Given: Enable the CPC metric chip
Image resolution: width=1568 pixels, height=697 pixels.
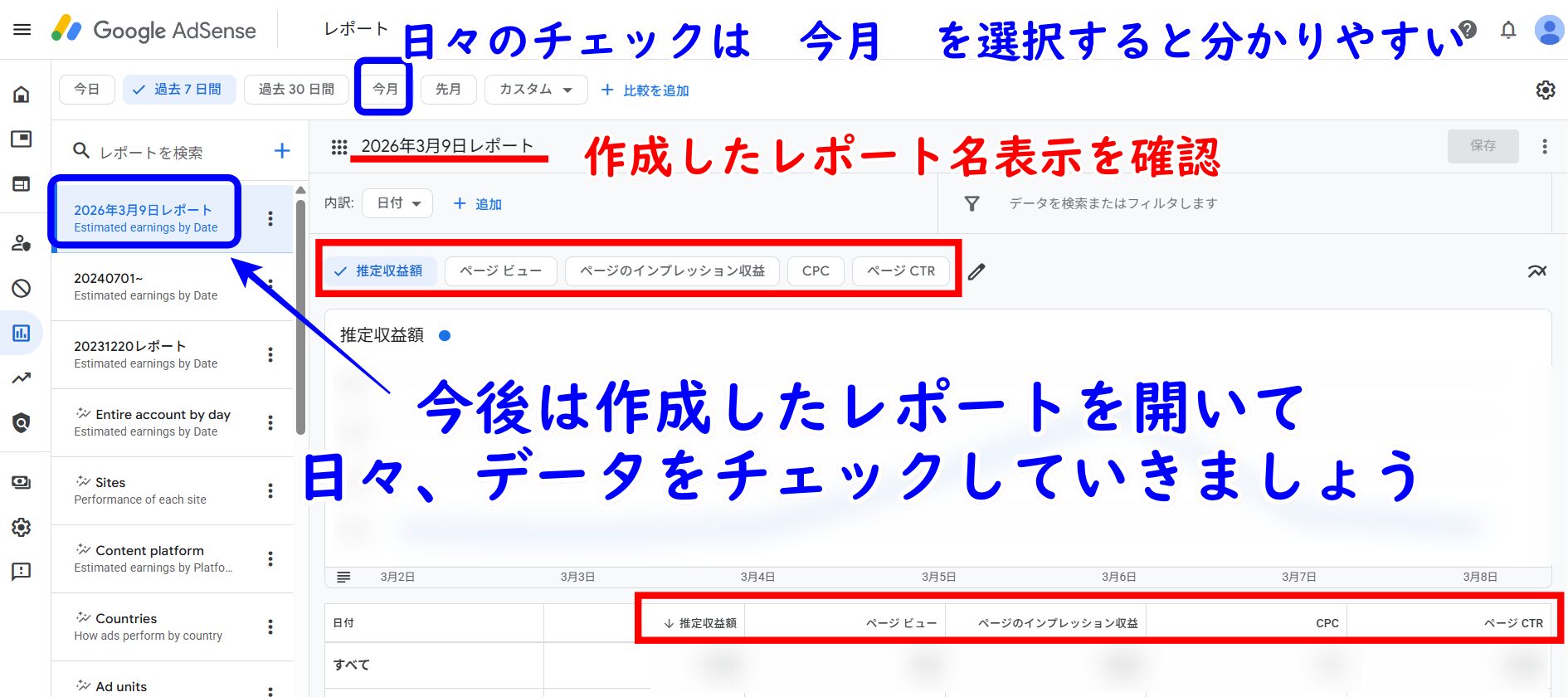Looking at the screenshot, I should click(x=815, y=271).
